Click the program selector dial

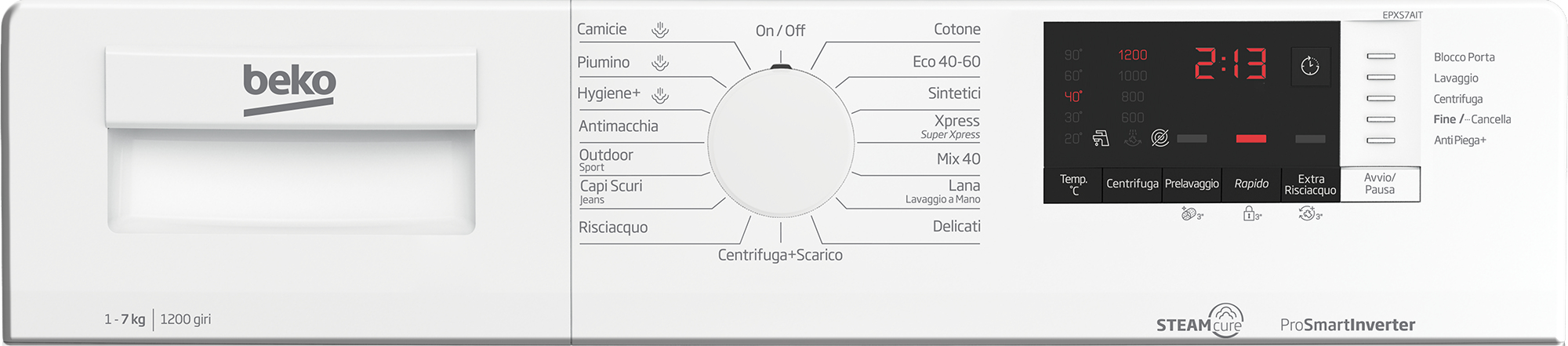781,142
